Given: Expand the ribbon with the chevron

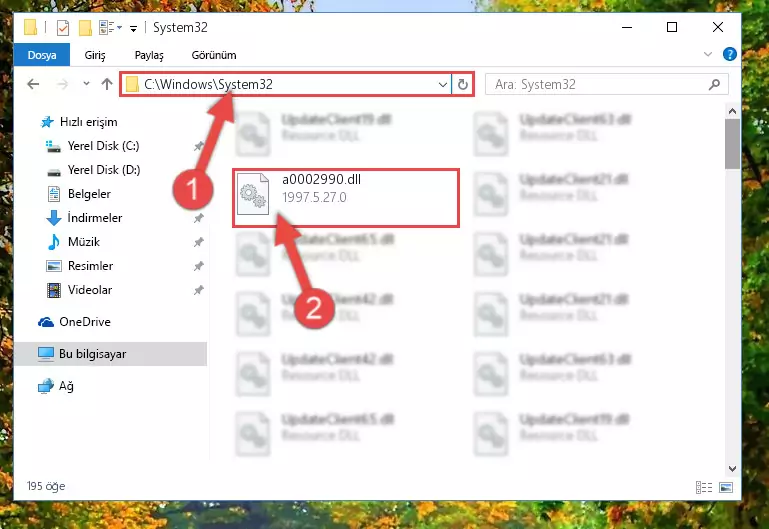Looking at the screenshot, I should (x=708, y=54).
